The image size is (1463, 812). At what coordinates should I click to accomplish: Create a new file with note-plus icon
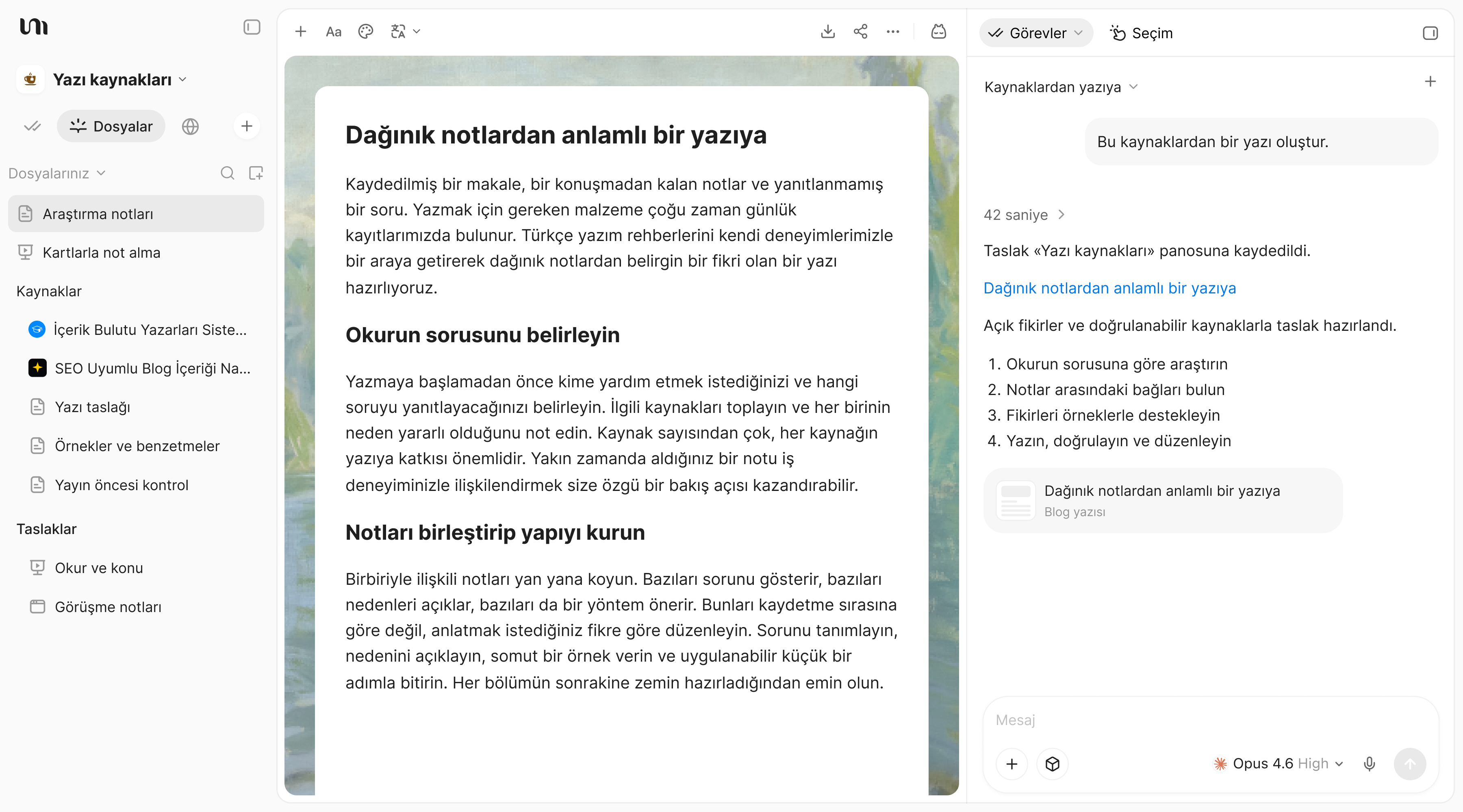256,173
